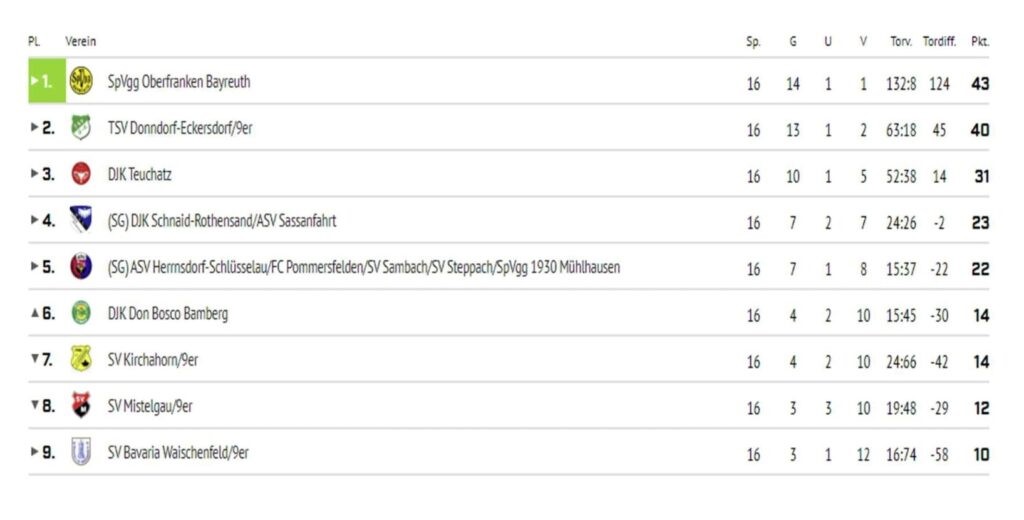Click the SpVgg Oberfranken Bayreuth club crest
Screen dimensions: 1024x520
[81, 82]
